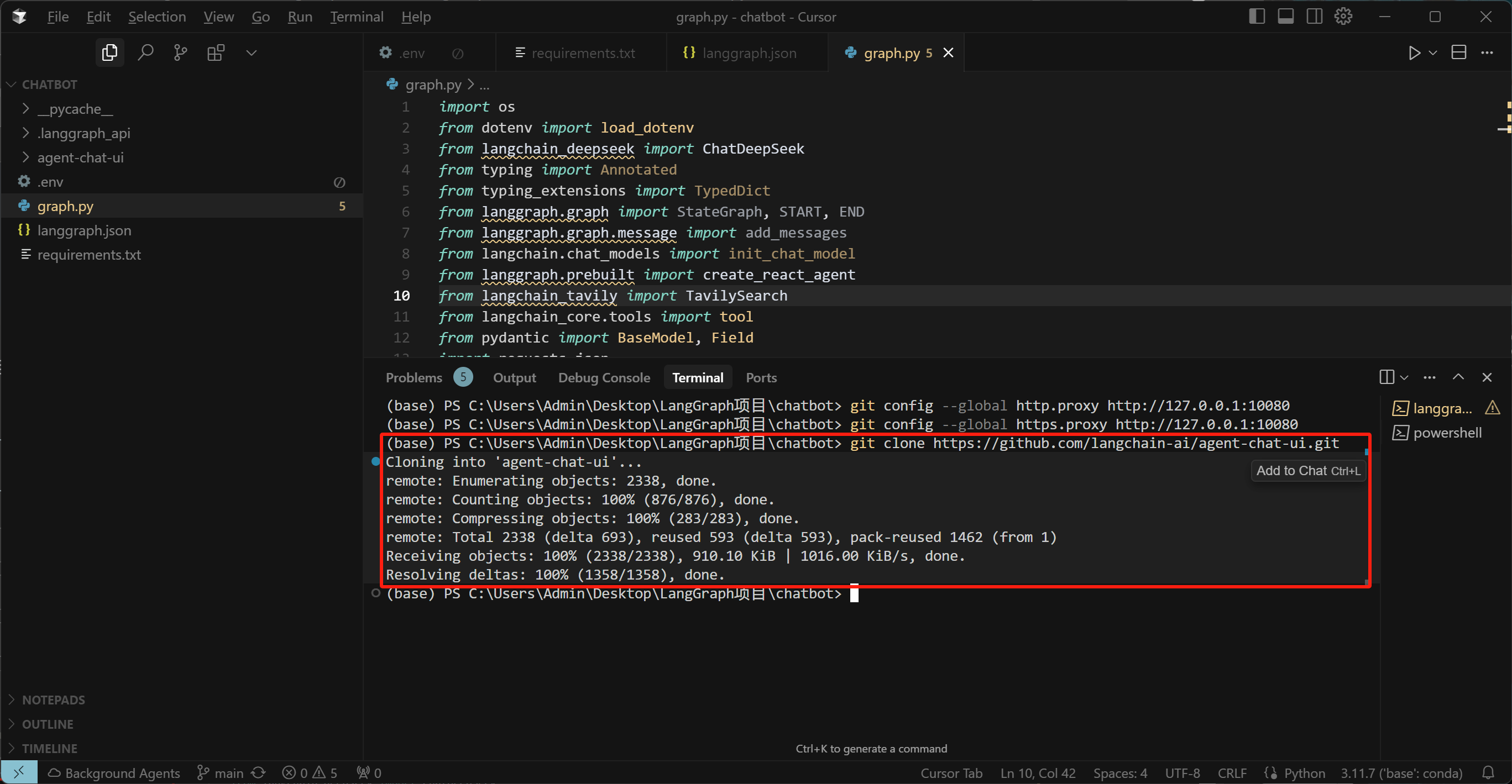This screenshot has height=784, width=1512.
Task: Open the Help menu
Action: click(416, 17)
